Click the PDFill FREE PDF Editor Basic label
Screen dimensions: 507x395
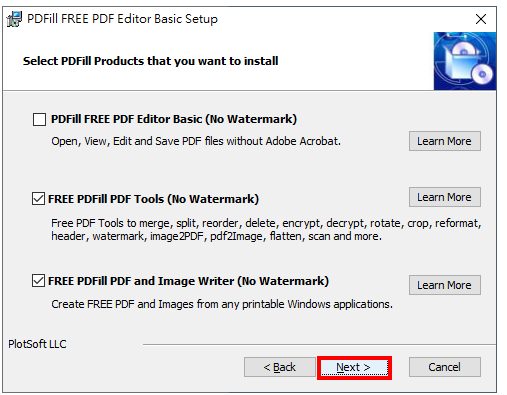(174, 119)
